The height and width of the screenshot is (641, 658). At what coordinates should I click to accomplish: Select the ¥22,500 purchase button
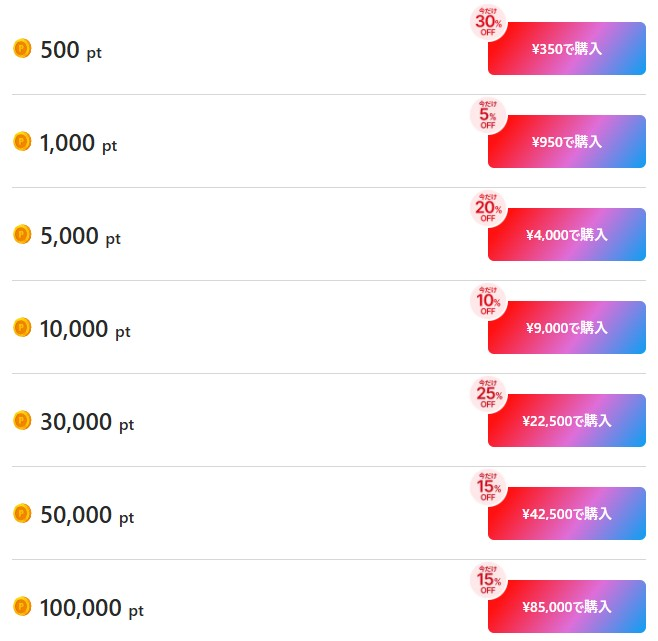[x=567, y=421]
